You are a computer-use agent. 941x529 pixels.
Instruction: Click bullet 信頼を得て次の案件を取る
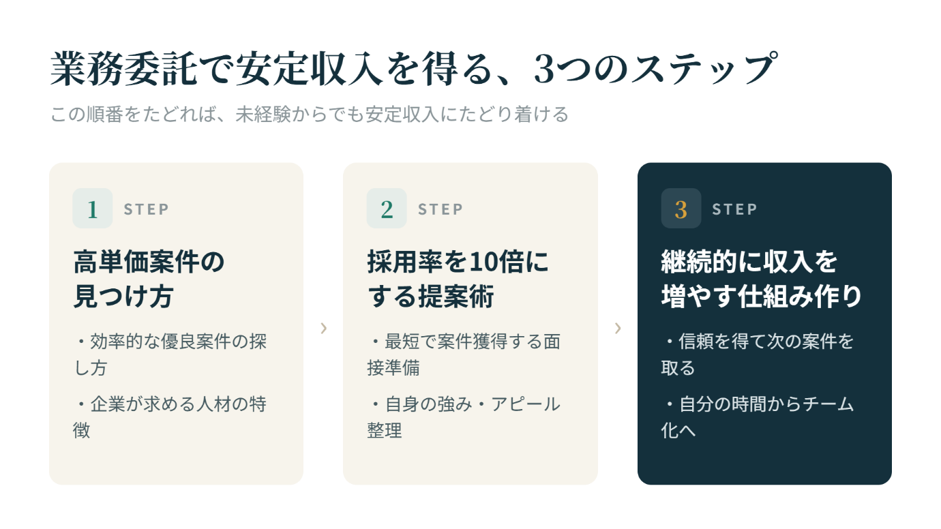point(757,354)
